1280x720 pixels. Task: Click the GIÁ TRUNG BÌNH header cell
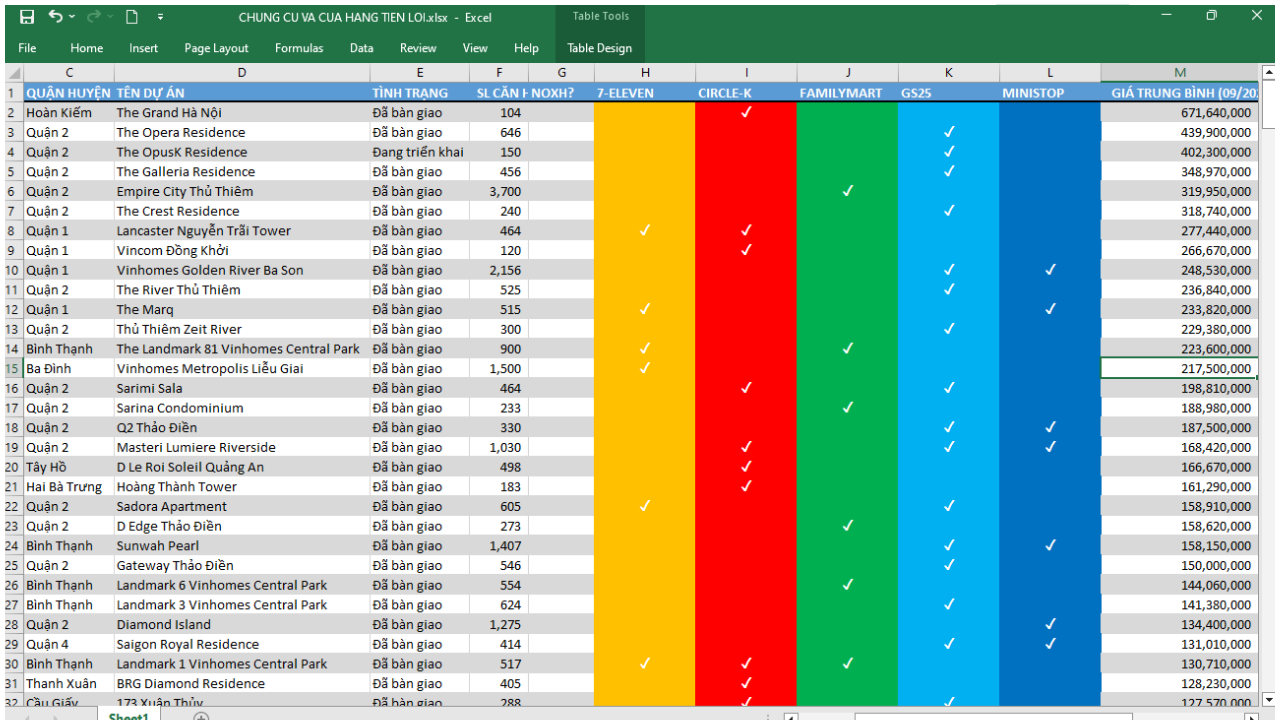(1180, 93)
